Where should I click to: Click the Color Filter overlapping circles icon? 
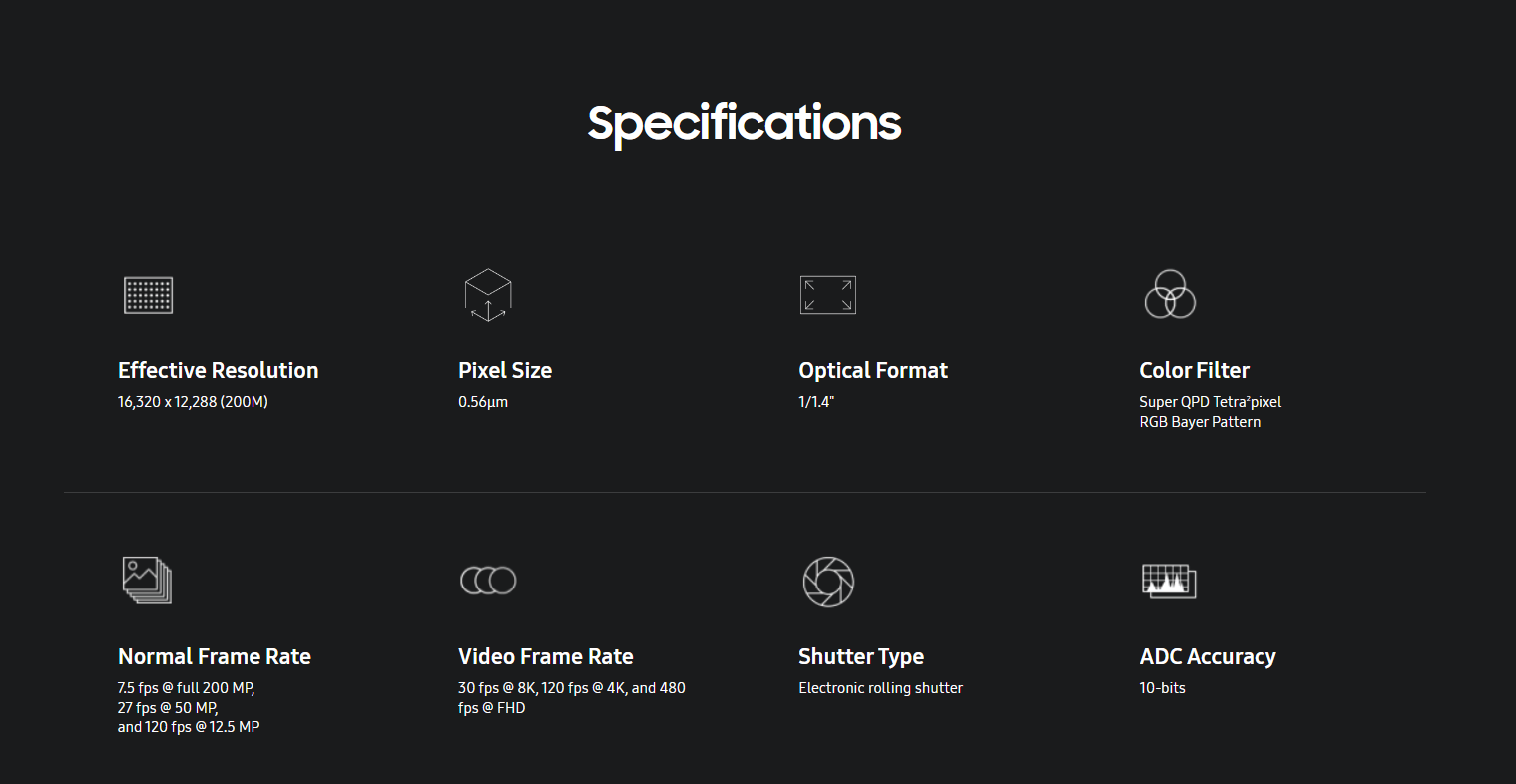(1169, 294)
